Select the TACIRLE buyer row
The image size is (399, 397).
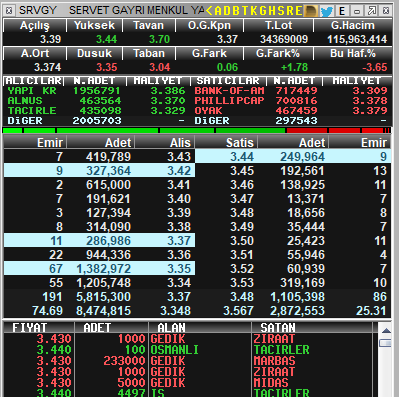click(x=97, y=111)
